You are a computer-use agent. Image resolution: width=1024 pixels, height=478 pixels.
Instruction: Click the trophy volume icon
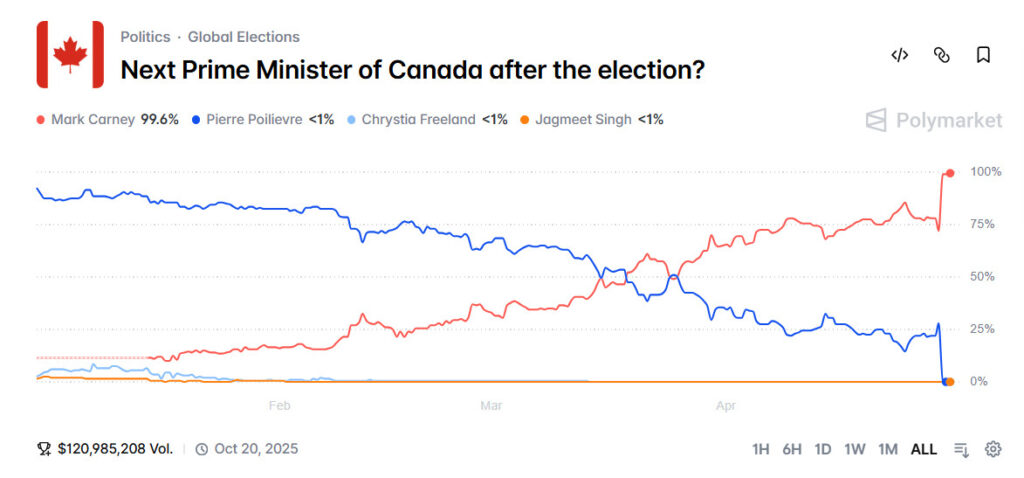pyautogui.click(x=43, y=449)
